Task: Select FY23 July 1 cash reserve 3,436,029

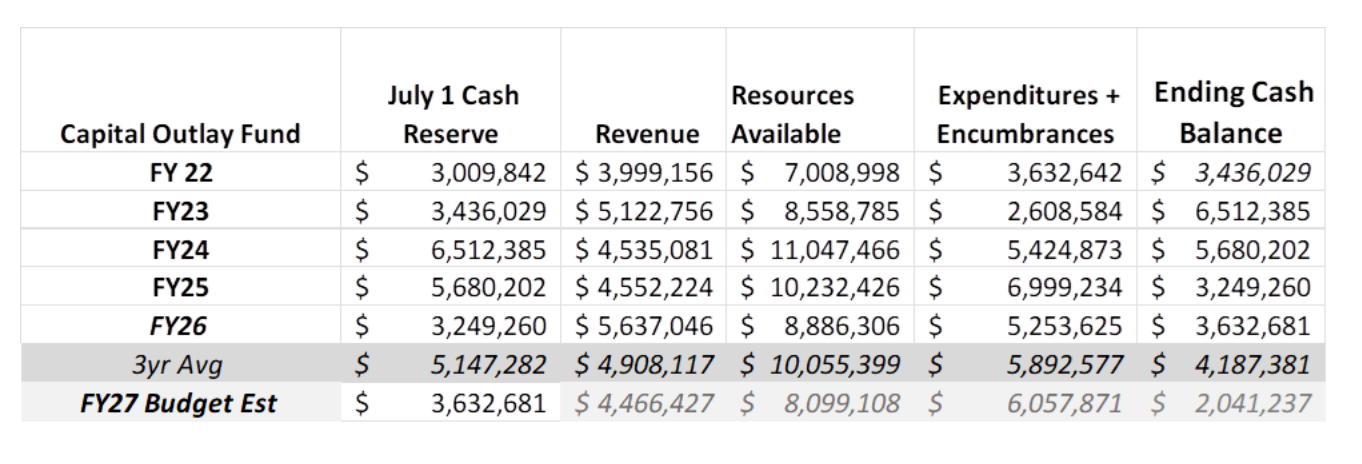Action: [488, 212]
